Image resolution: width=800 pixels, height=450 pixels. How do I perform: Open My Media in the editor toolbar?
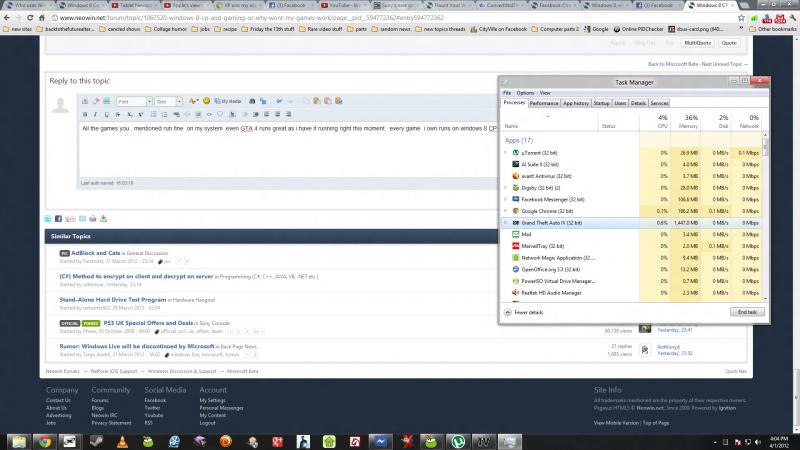point(228,101)
